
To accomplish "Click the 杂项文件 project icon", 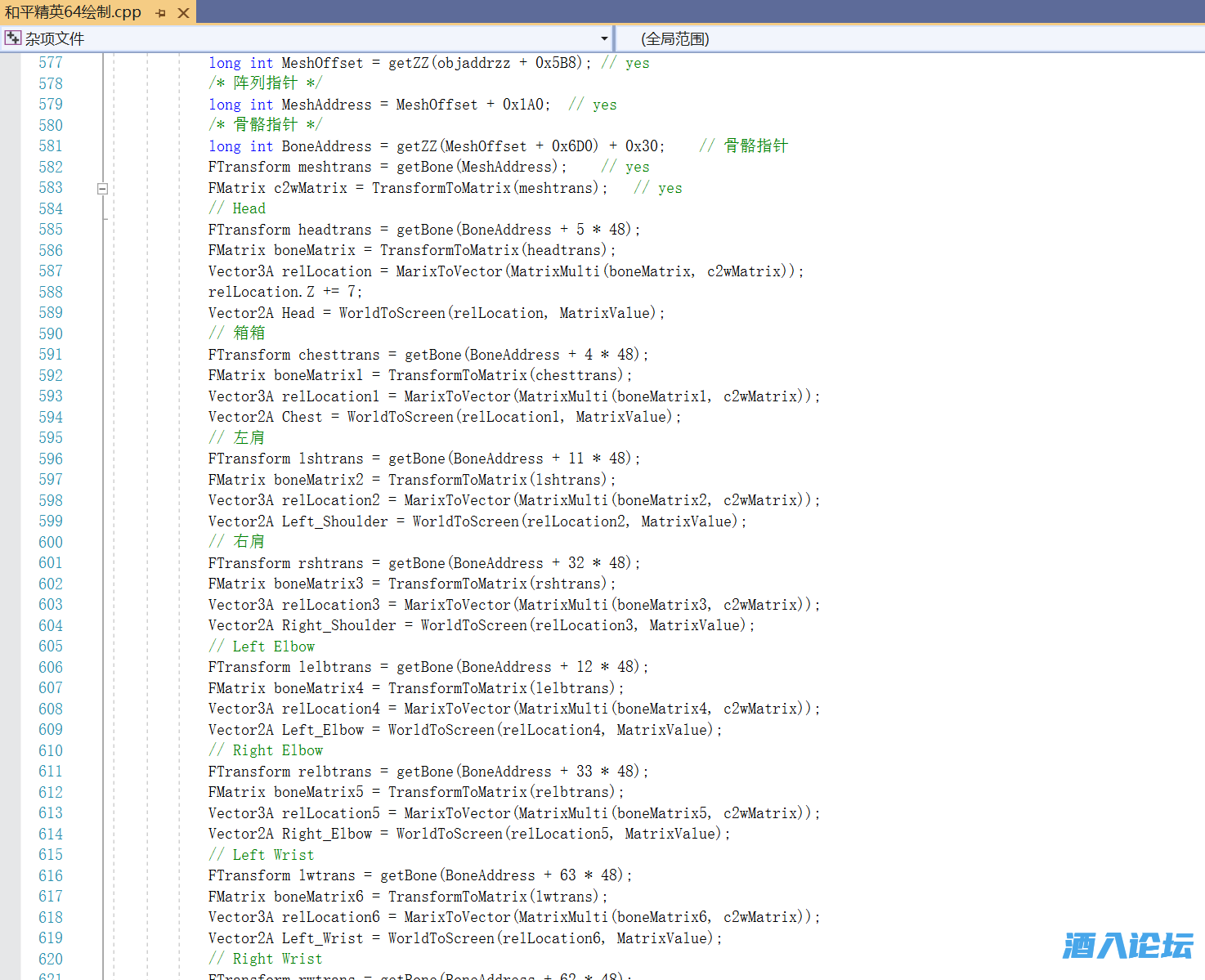I will (13, 38).
